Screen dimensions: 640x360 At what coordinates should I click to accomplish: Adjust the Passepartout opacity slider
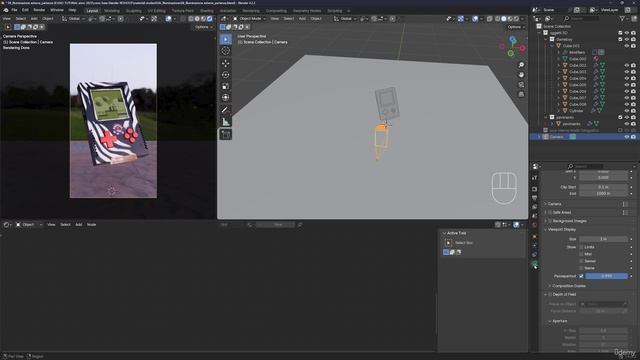click(607, 276)
